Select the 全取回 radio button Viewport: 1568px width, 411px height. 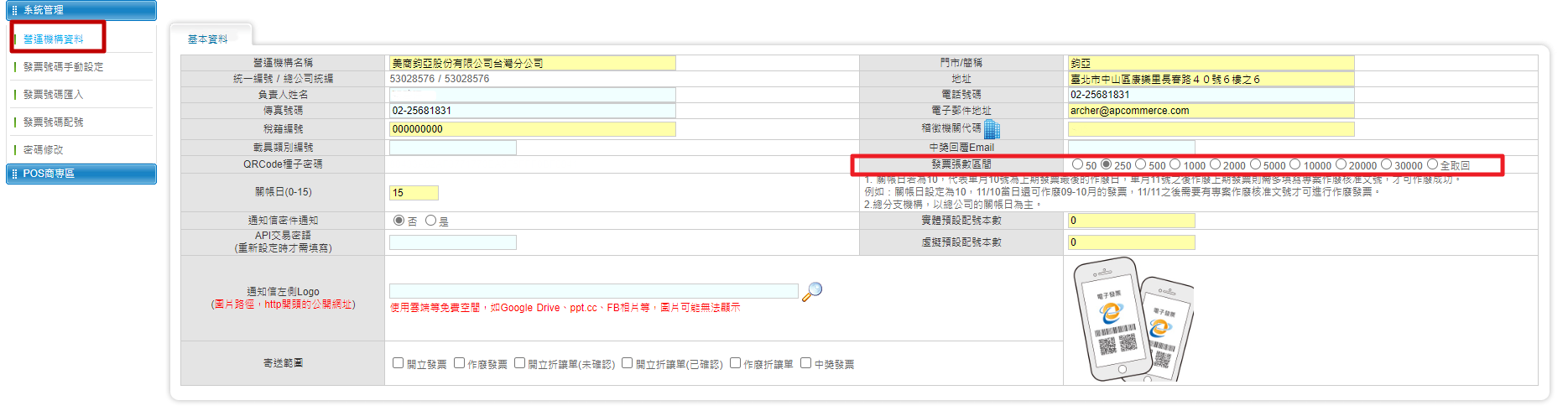1432,164
